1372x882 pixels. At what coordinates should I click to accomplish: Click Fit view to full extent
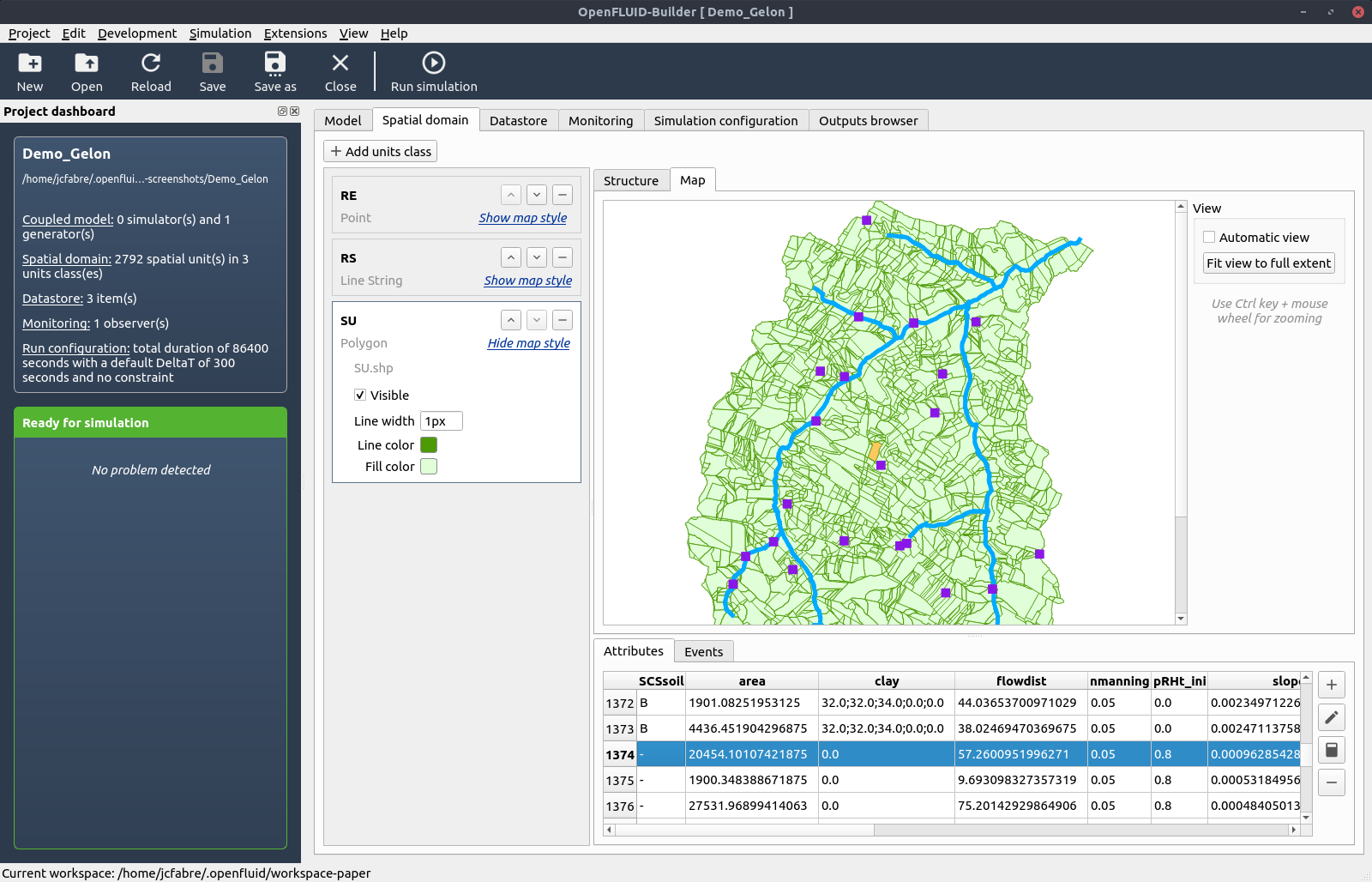(x=1269, y=263)
